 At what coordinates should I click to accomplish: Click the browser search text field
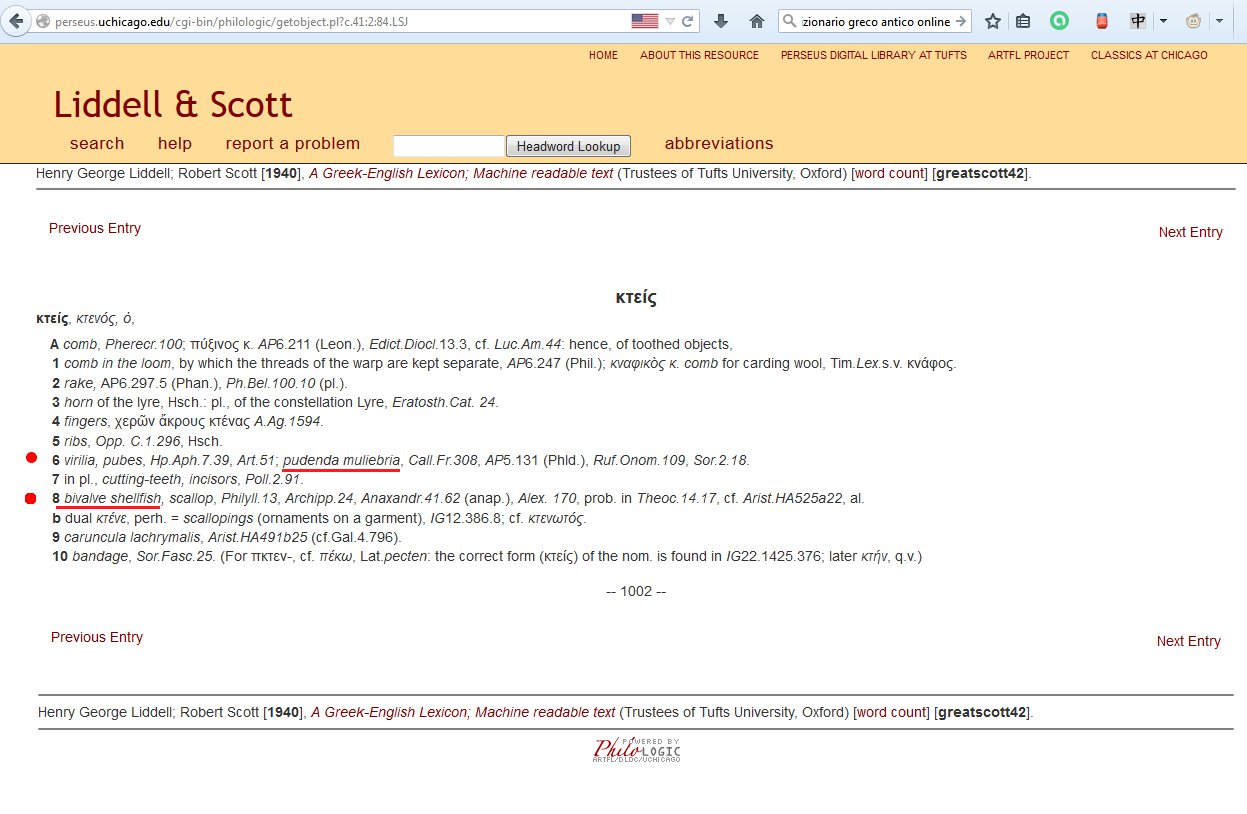coord(876,21)
